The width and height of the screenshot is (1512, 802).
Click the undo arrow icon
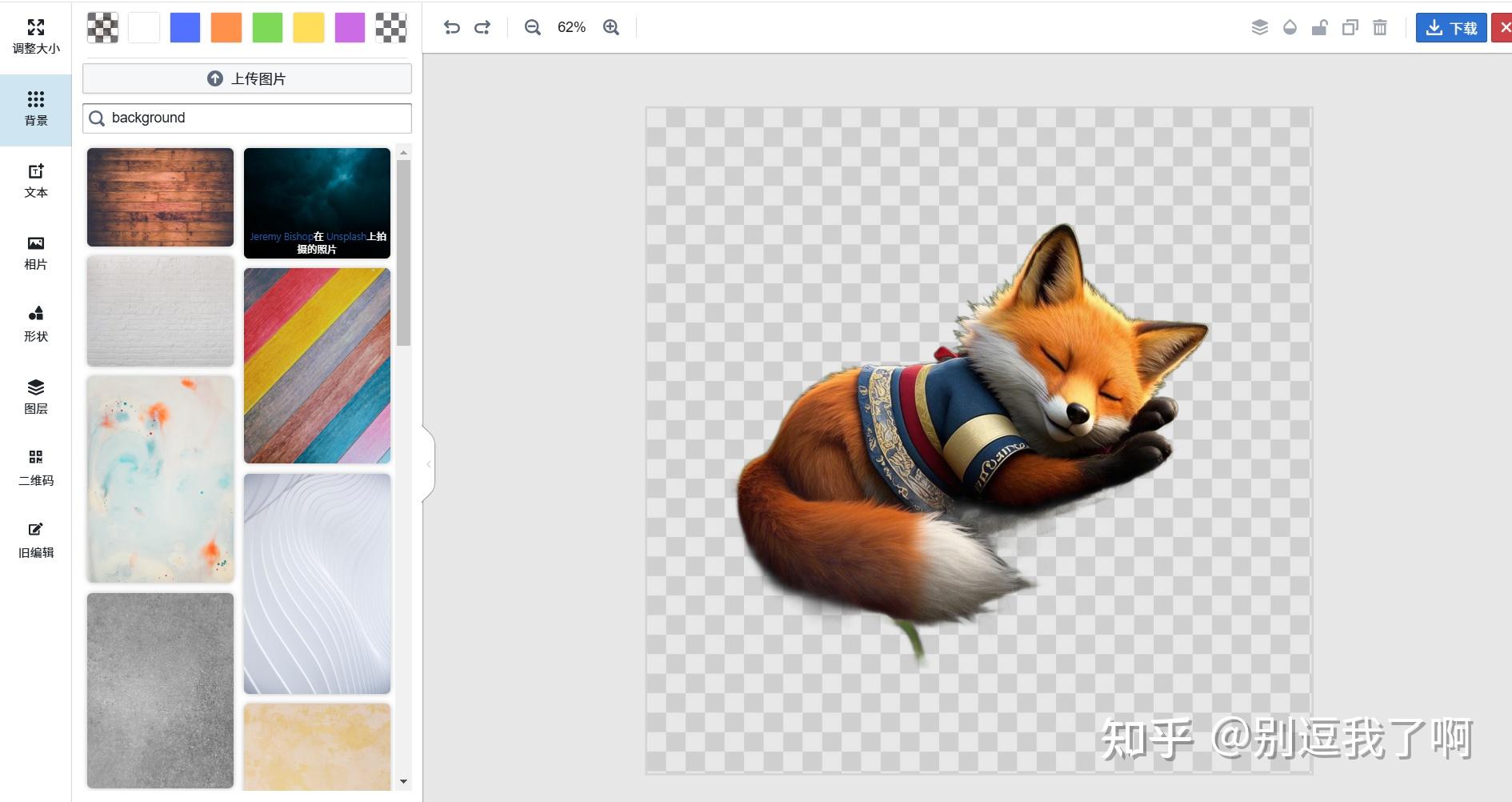[x=451, y=27]
